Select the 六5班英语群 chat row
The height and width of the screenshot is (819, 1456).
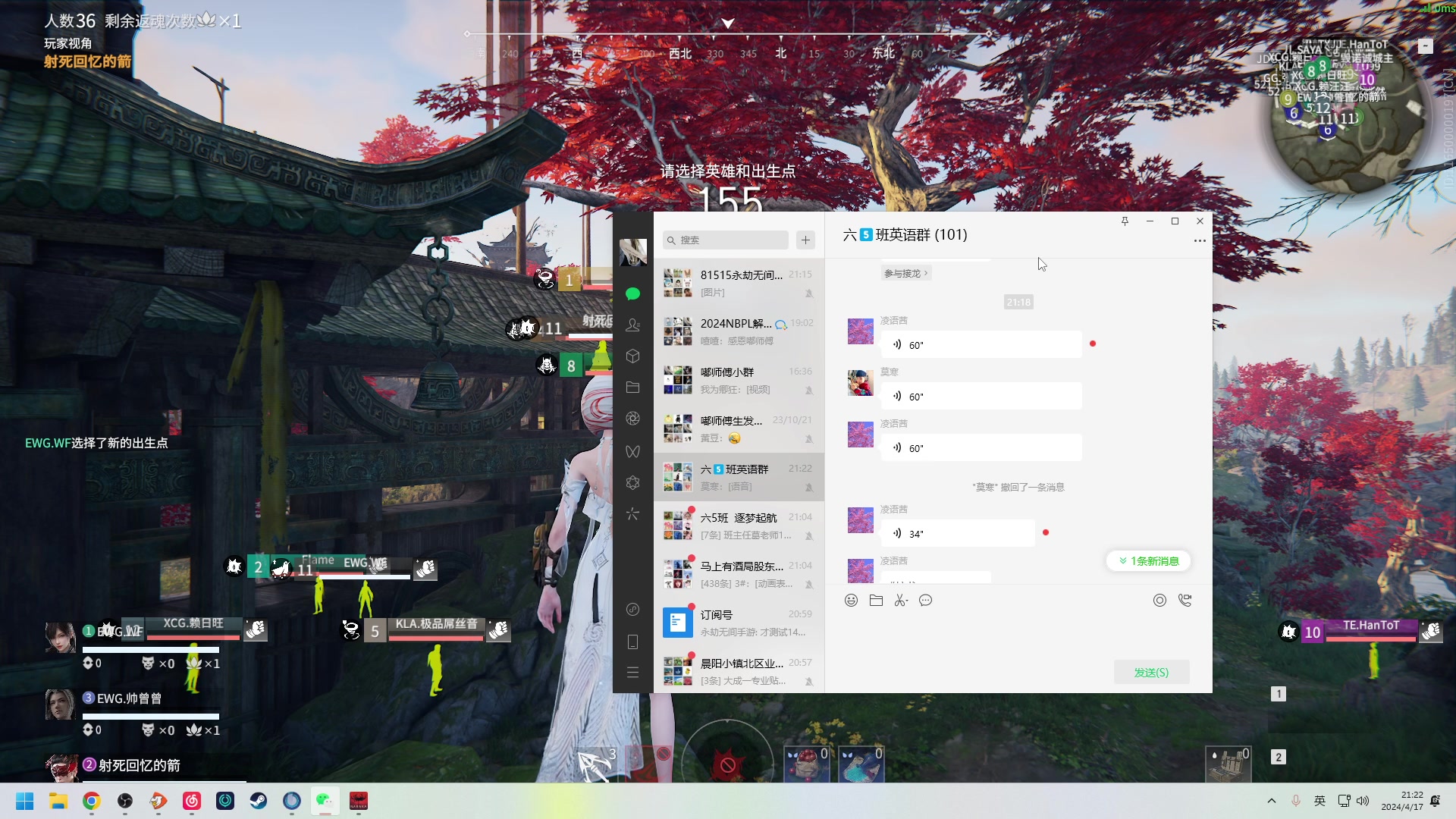click(739, 477)
